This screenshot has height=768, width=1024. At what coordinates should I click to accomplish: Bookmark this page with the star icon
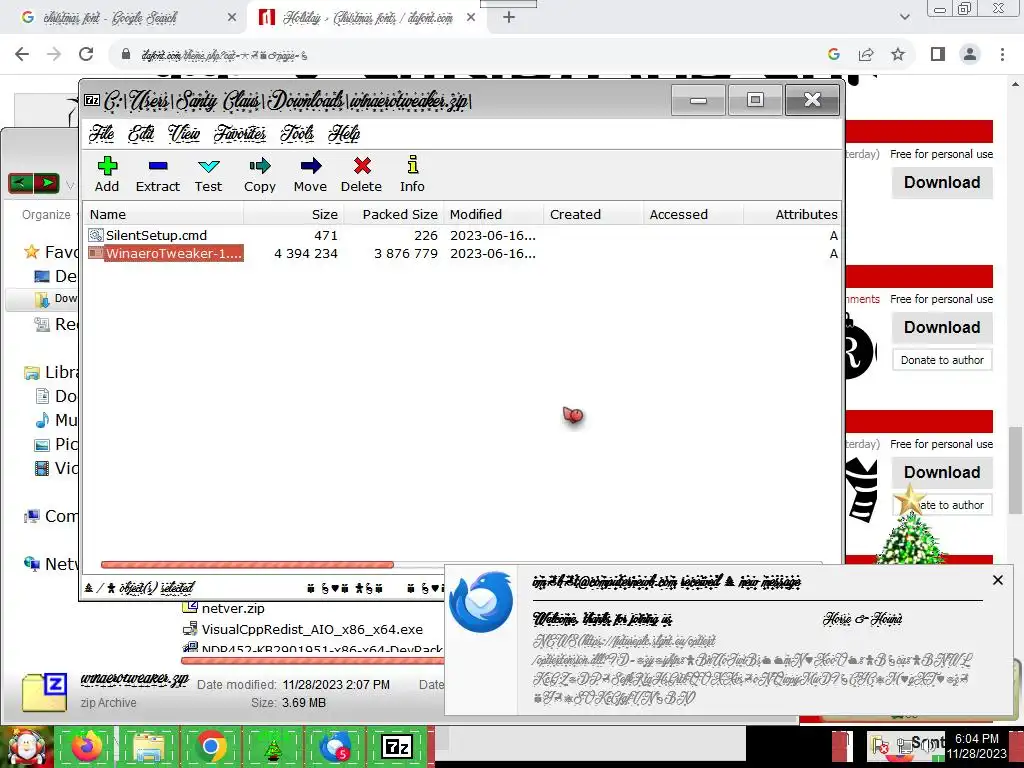[898, 54]
